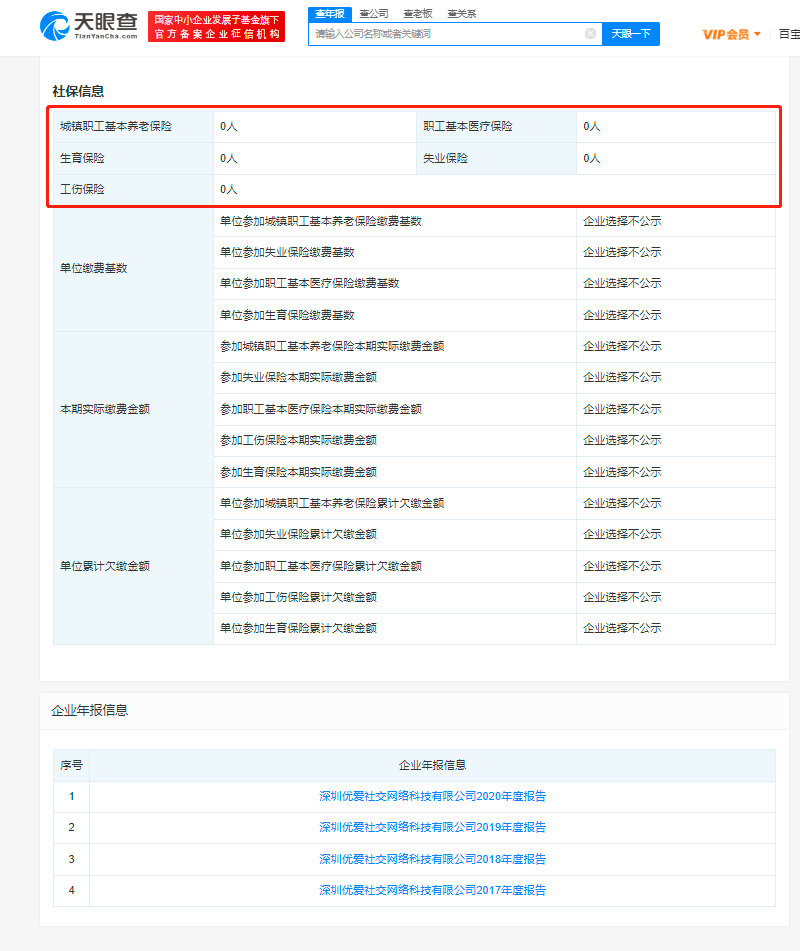Image resolution: width=800 pixels, height=951 pixels.
Task: Click the 百宝 item in top navigation
Action: 788,34
